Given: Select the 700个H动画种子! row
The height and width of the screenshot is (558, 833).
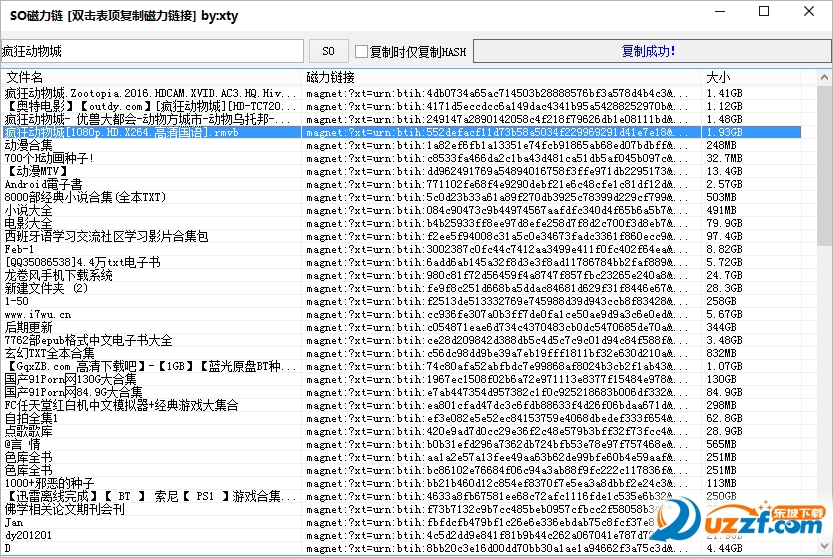Looking at the screenshot, I should coord(401,158).
